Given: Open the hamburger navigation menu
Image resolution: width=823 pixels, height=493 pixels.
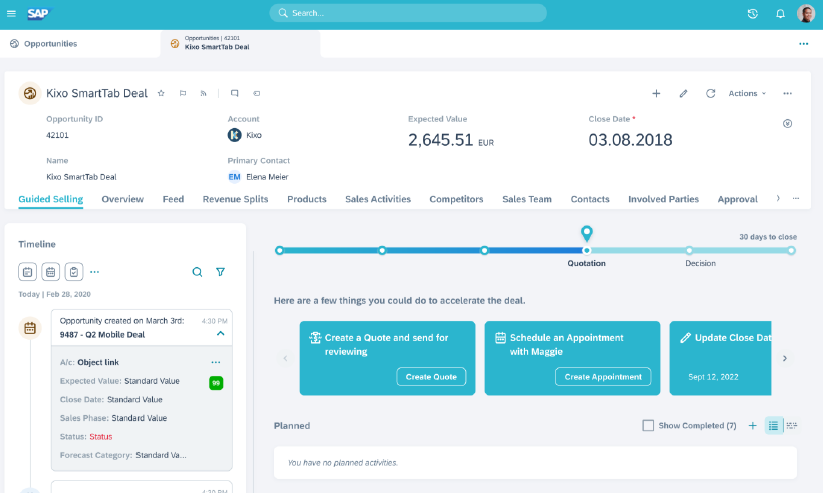Looking at the screenshot, I should [x=11, y=14].
